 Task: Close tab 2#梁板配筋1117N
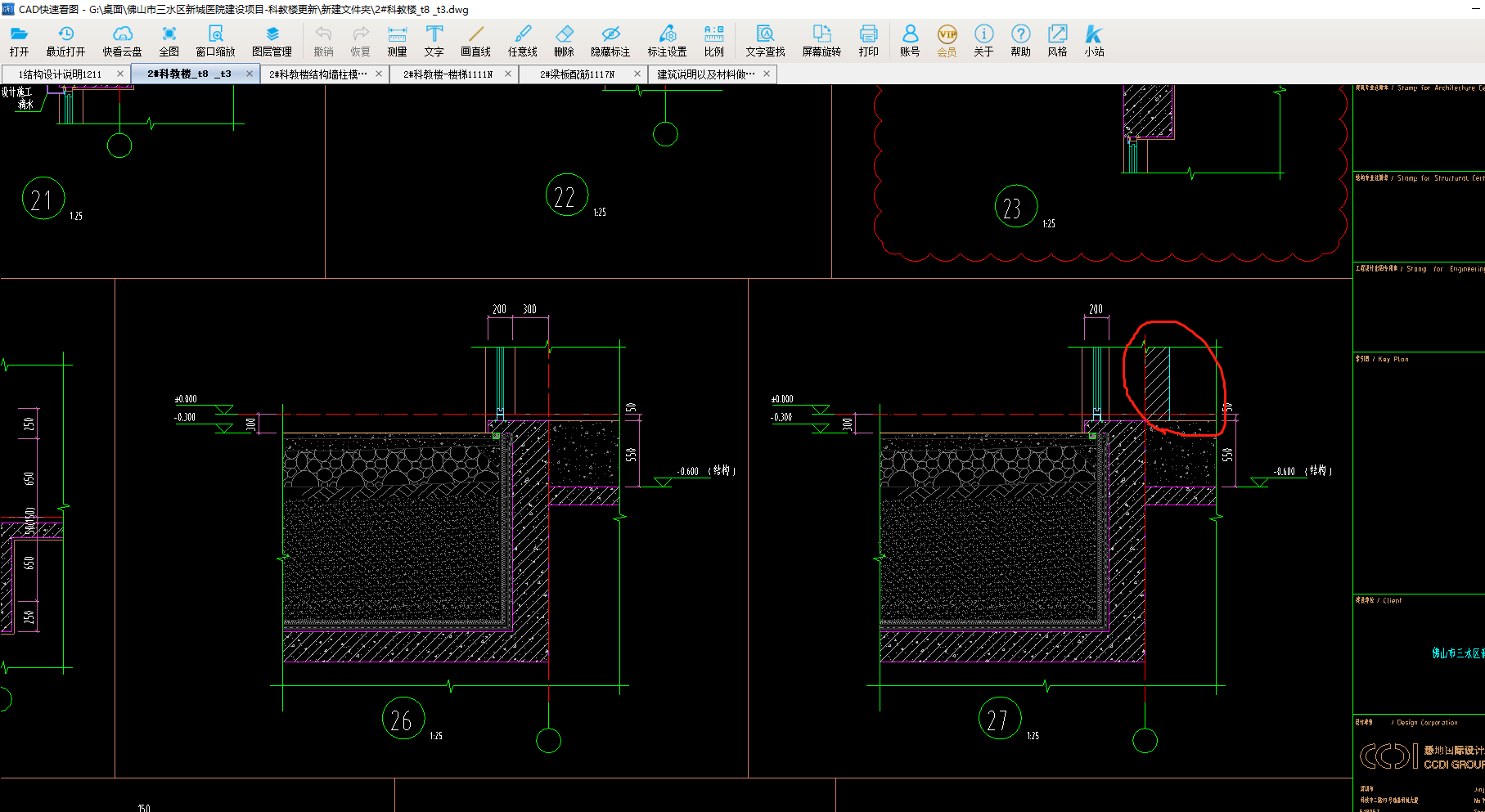637,74
